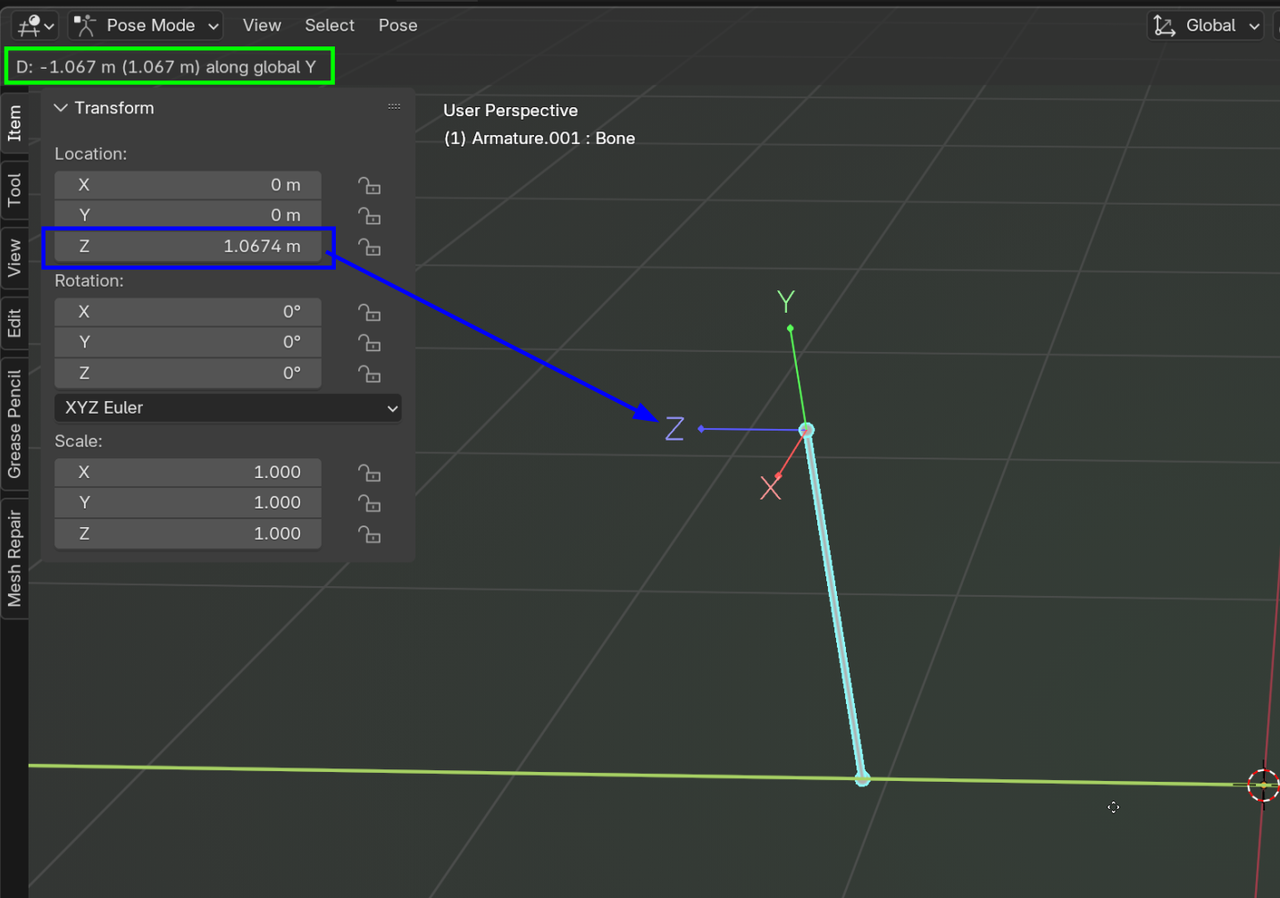
Task: Adjust the Scale Y value slider
Action: click(188, 503)
